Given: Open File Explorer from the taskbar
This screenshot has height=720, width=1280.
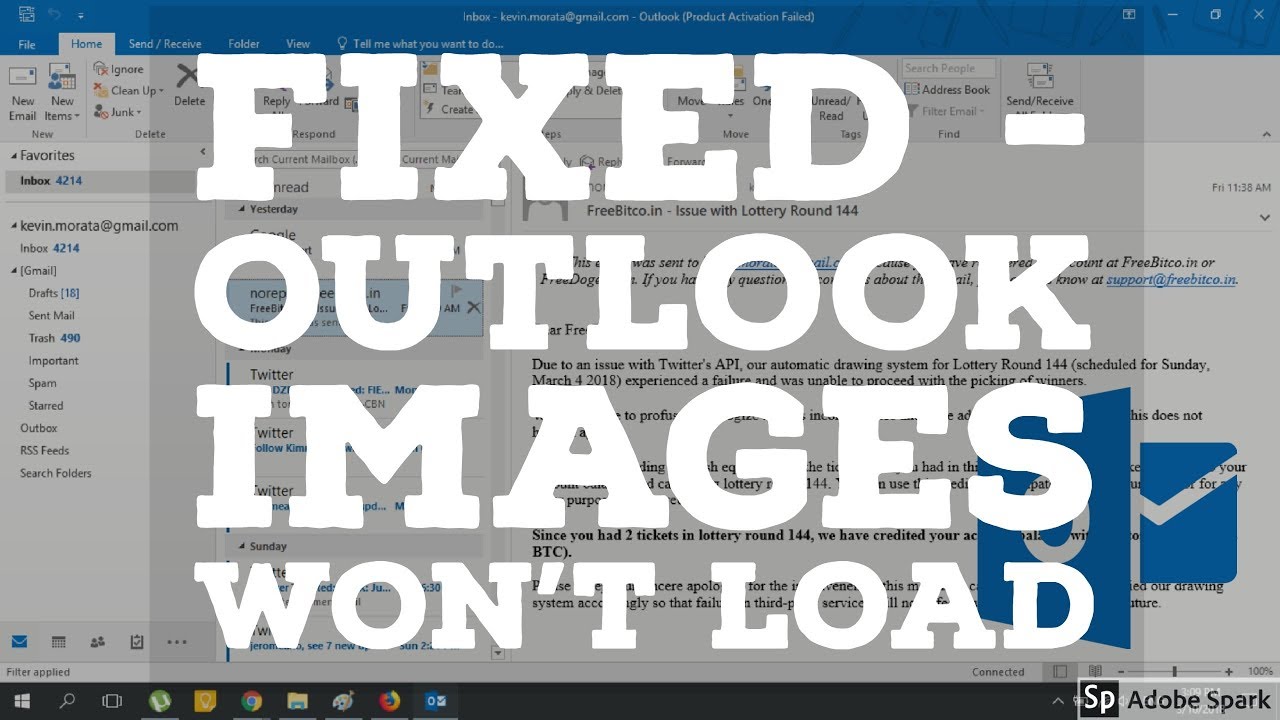Looking at the screenshot, I should (x=297, y=701).
